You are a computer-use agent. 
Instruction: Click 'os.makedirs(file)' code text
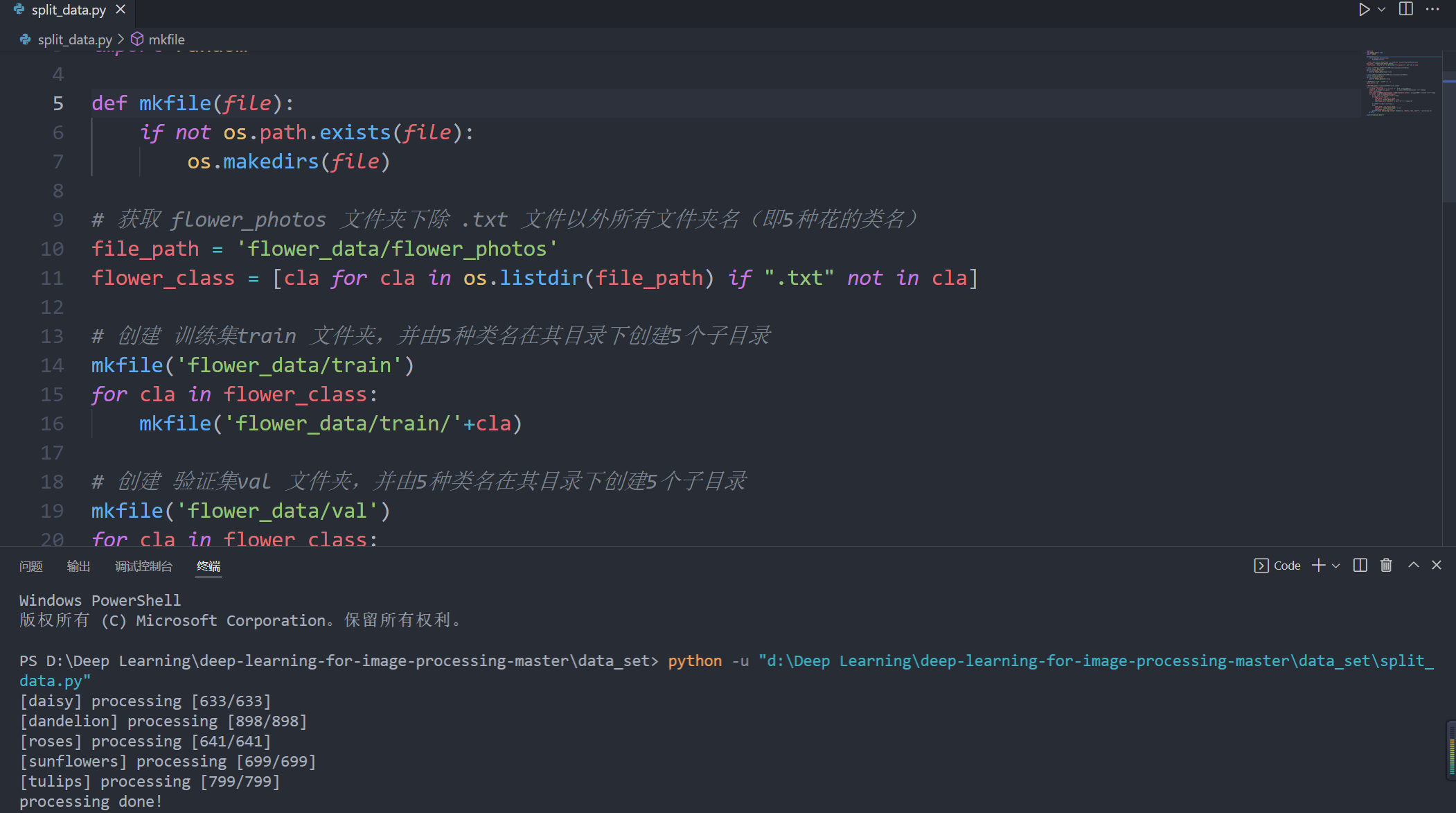[x=289, y=161]
